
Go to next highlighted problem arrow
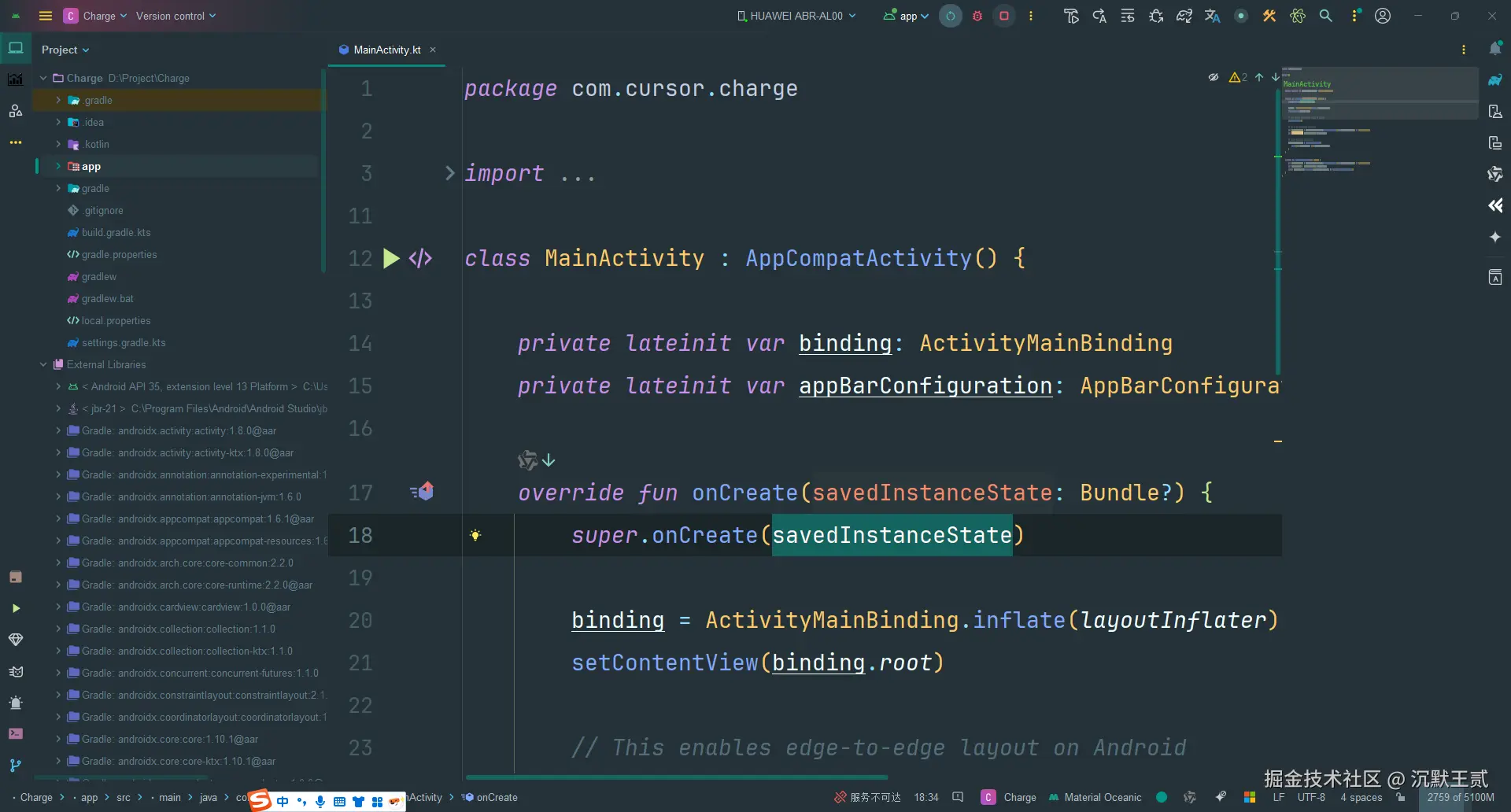click(x=1275, y=77)
